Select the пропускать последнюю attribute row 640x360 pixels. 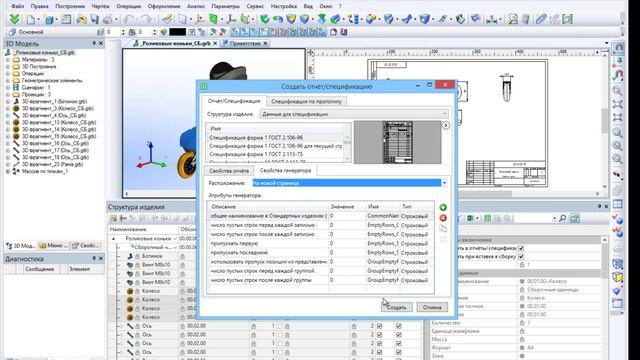pos(320,253)
